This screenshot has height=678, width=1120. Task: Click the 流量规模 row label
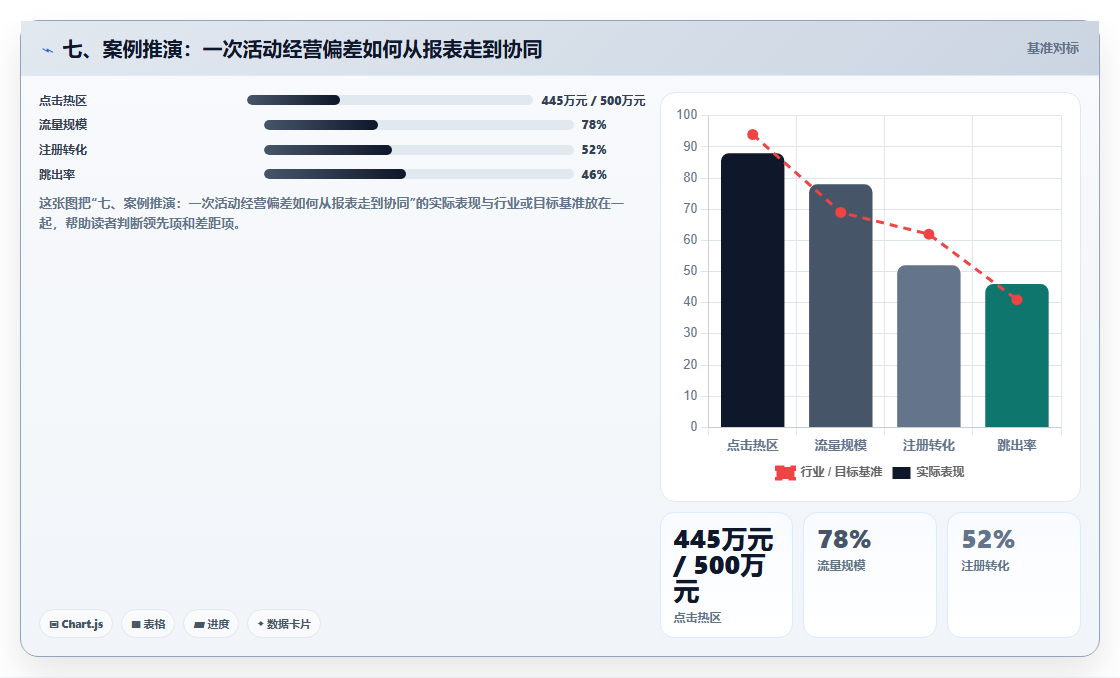(x=63, y=125)
